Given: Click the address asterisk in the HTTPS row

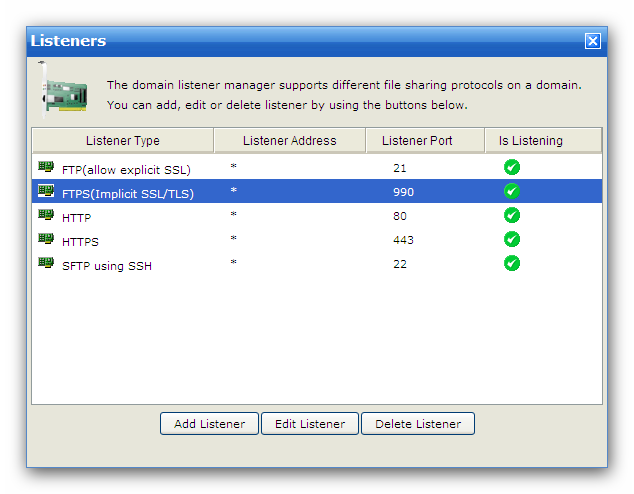Looking at the screenshot, I should point(233,238).
